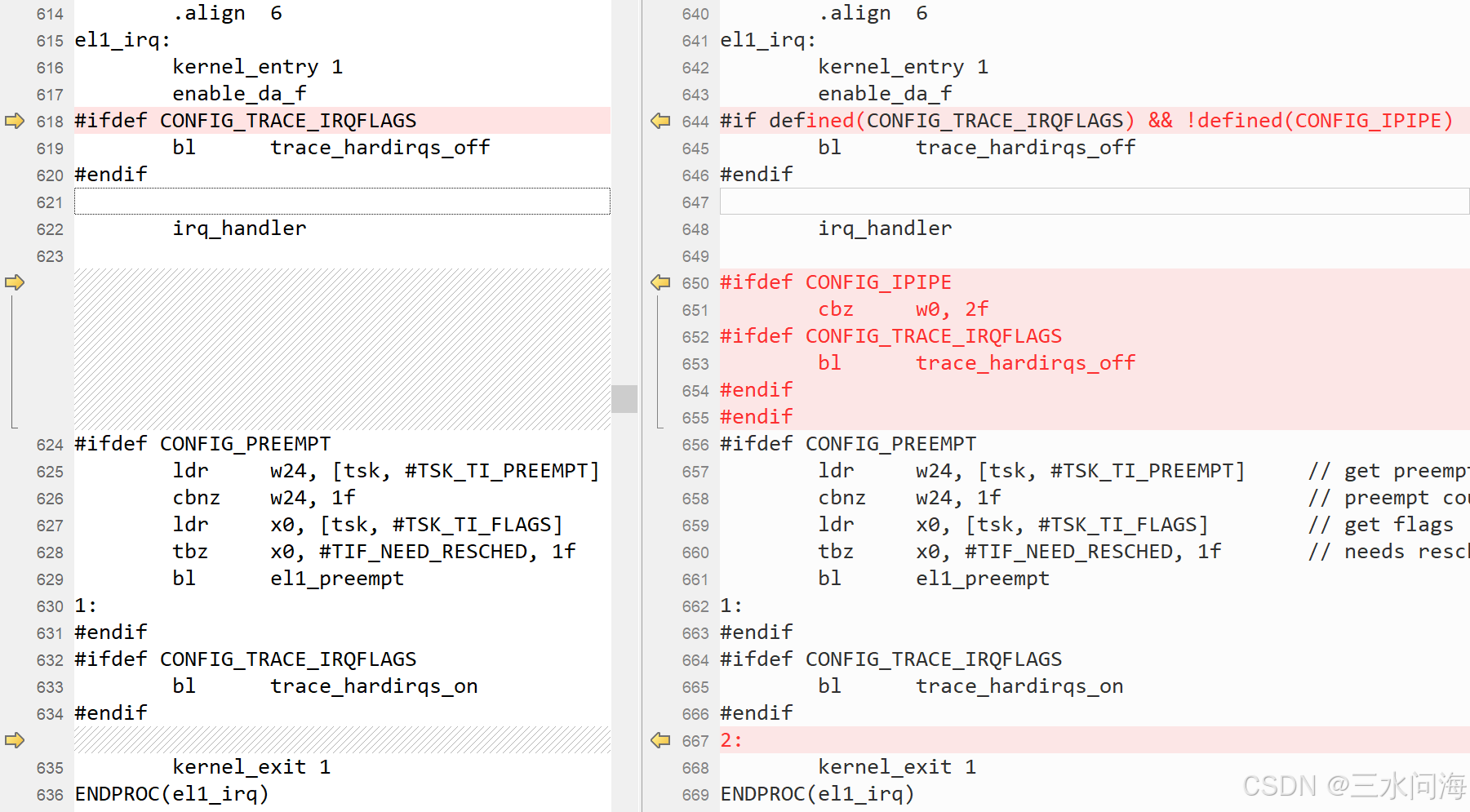Viewport: 1470px width, 812px height.
Task: Click 'kernel_entry 1' on left line 616
Action: coord(258,67)
